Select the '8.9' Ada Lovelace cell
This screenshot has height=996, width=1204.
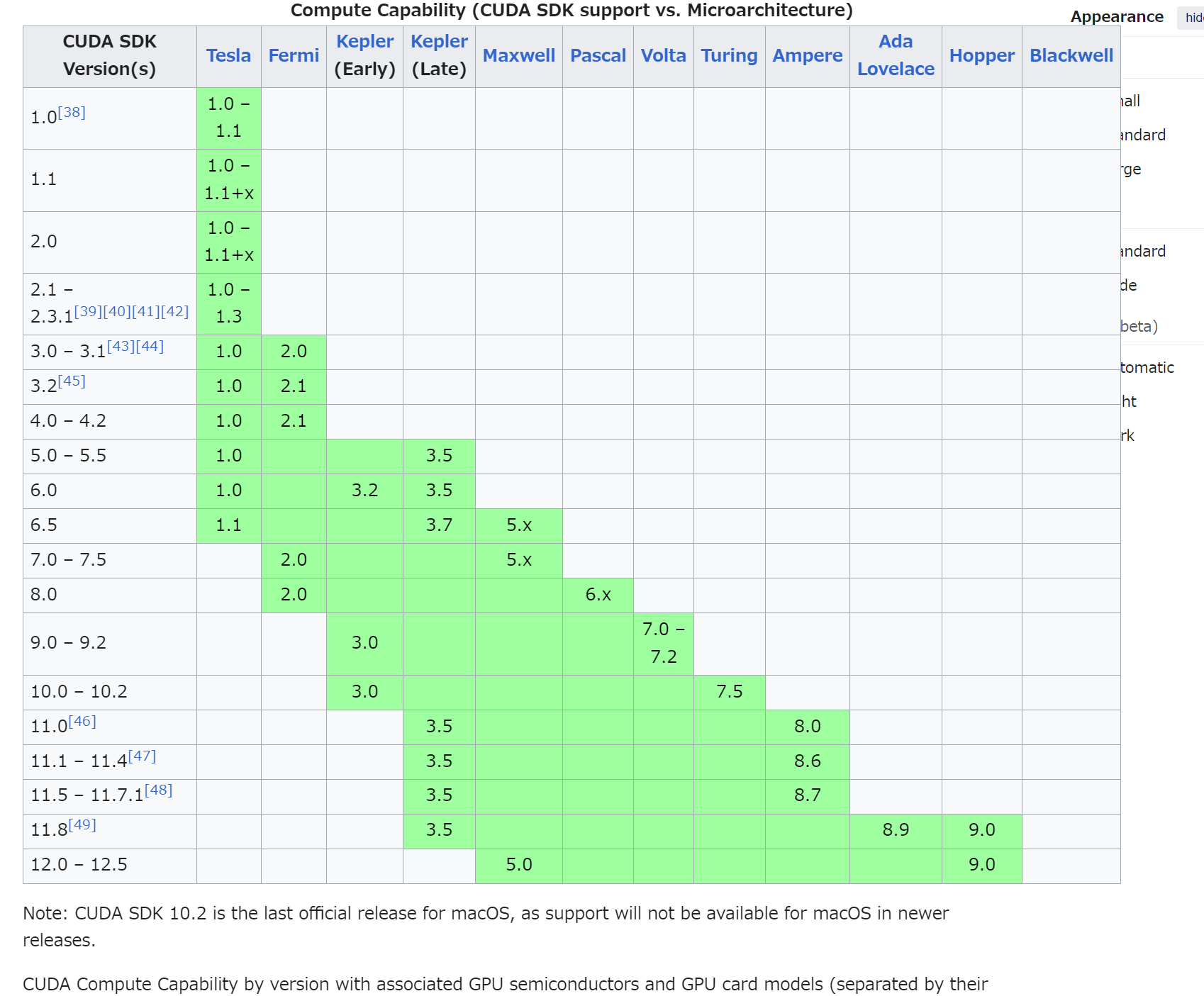(896, 831)
